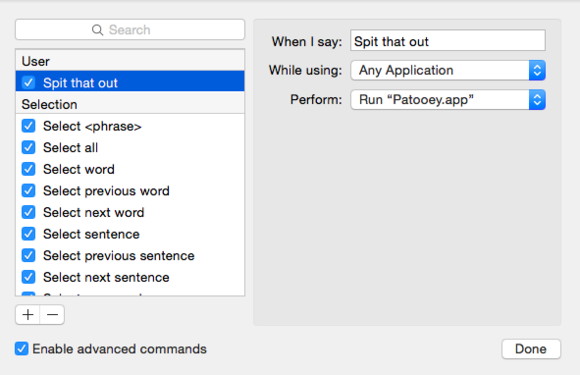The width and height of the screenshot is (580, 375).
Task: Toggle 'Select next word' checkbox
Action: tap(28, 212)
